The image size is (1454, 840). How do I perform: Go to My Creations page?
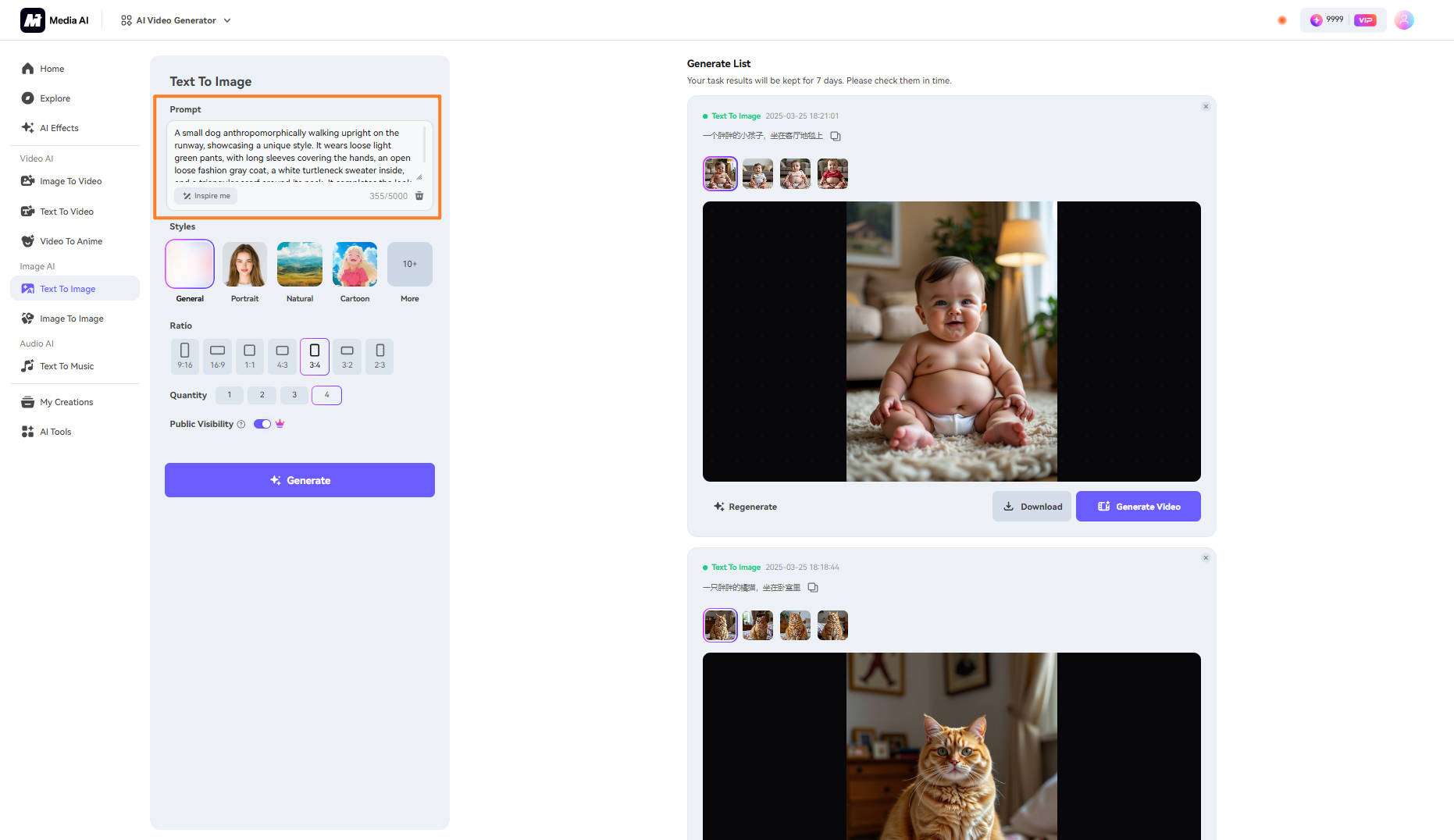pyautogui.click(x=66, y=402)
